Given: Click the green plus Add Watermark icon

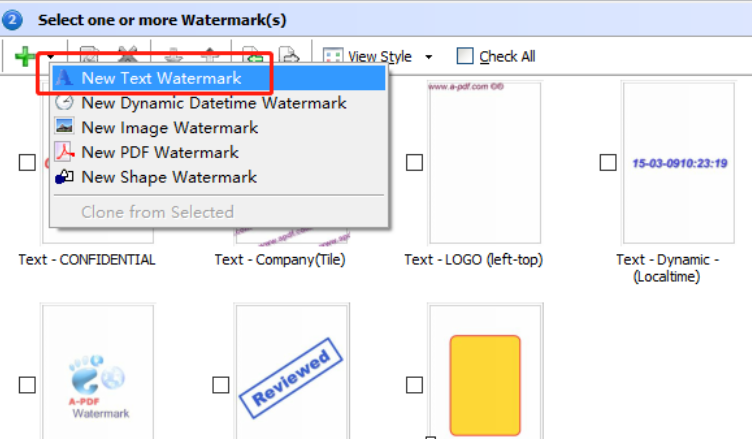Looking at the screenshot, I should (x=23, y=57).
